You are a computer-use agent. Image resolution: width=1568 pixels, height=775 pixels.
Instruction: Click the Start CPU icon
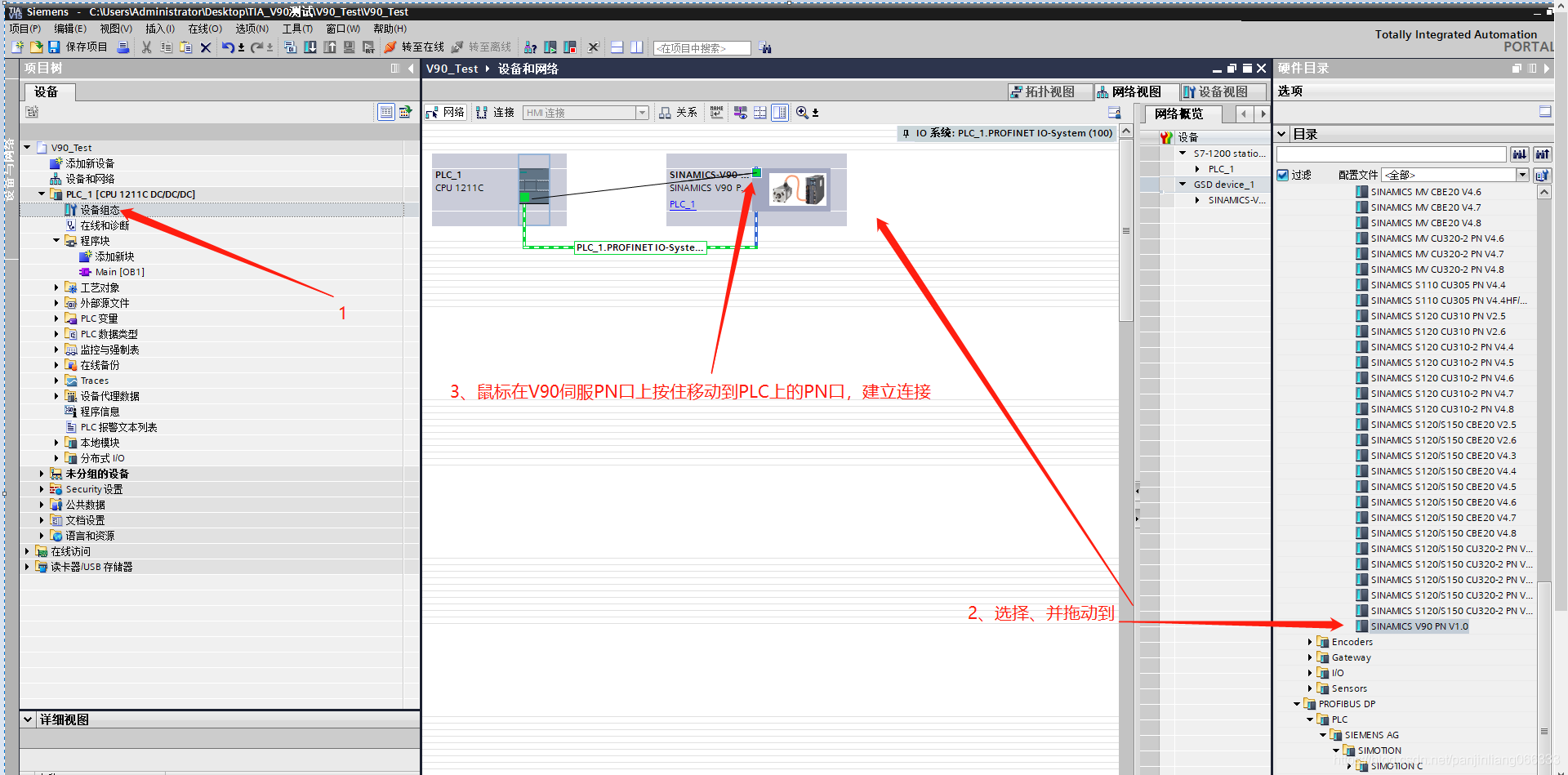pos(550,47)
